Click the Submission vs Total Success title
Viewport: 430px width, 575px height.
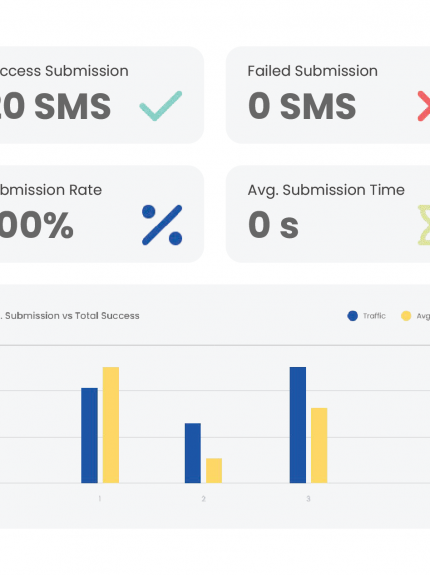click(x=70, y=316)
